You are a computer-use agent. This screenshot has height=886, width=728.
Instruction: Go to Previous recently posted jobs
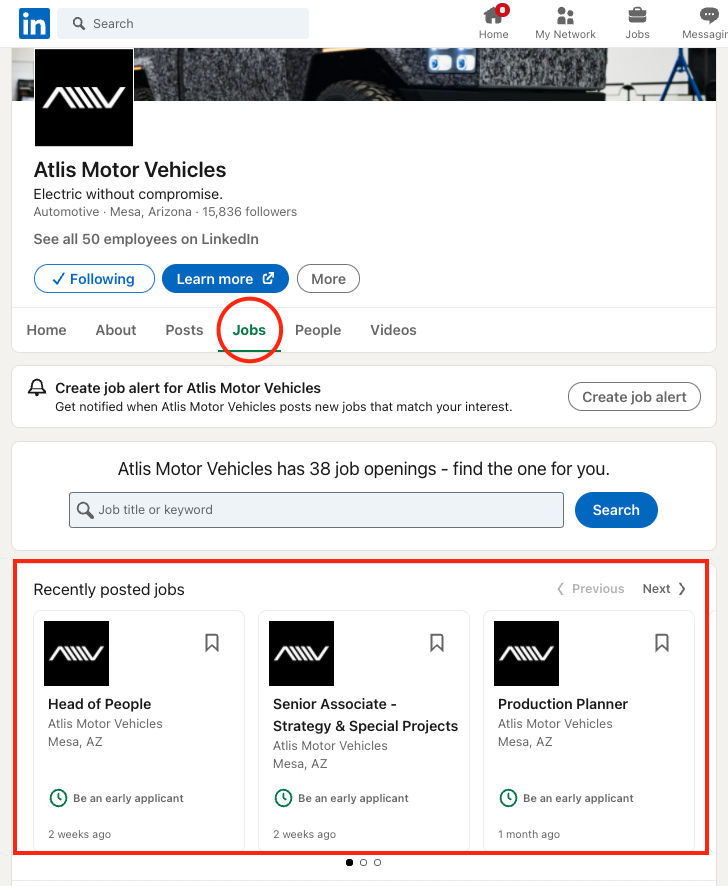point(591,589)
